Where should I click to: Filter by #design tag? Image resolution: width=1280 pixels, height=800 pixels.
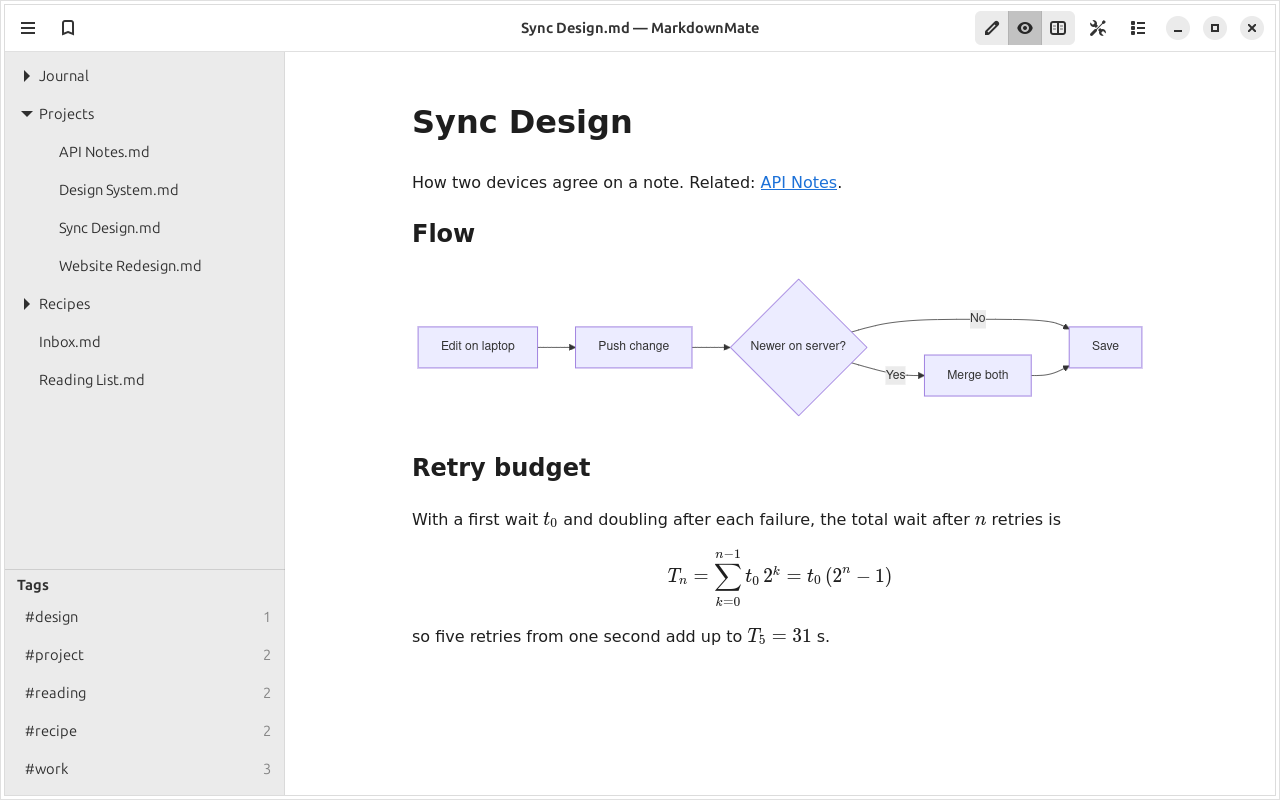(145, 617)
